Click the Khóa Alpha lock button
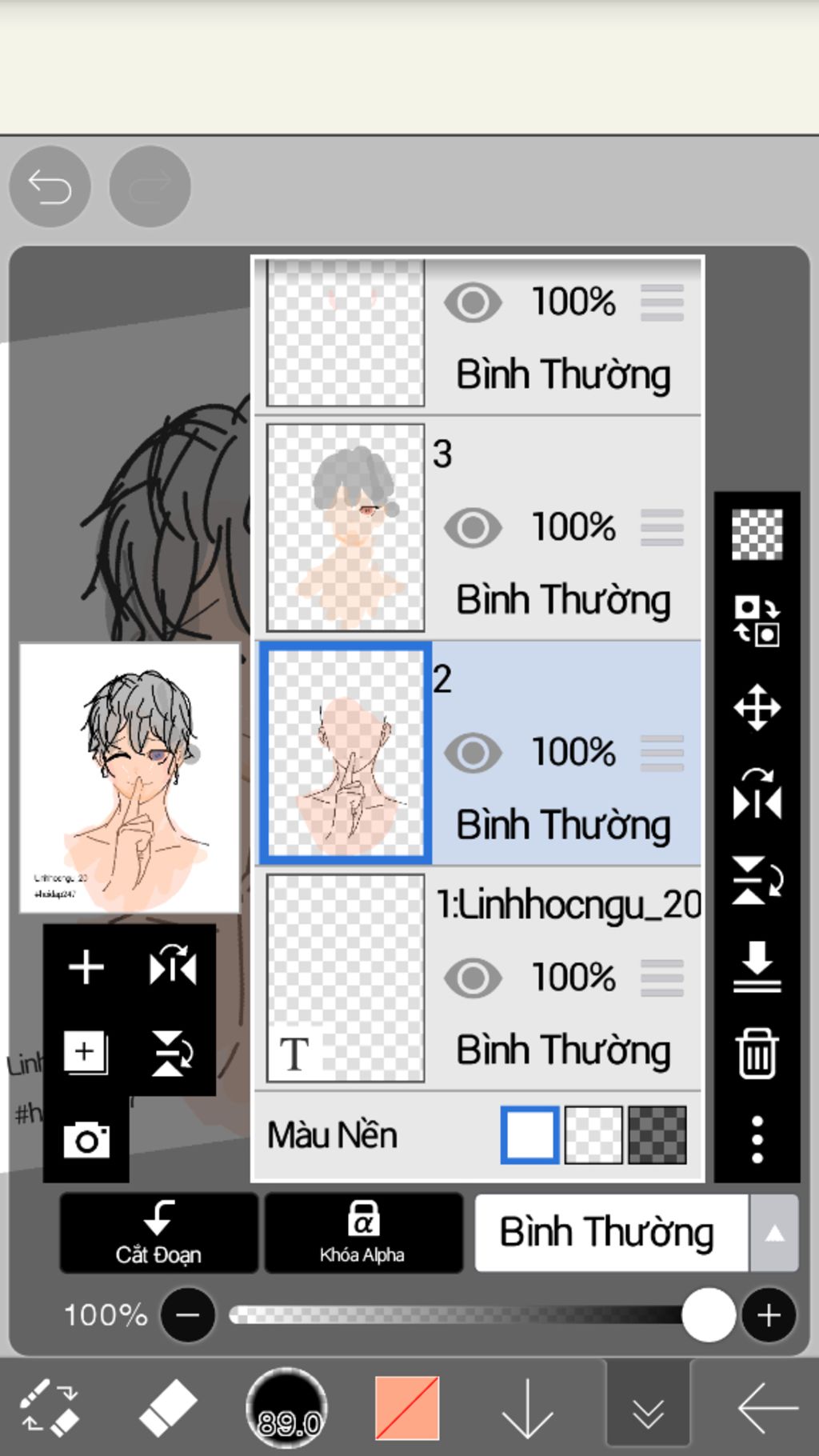The height and width of the screenshot is (1456, 819). pos(363,1233)
